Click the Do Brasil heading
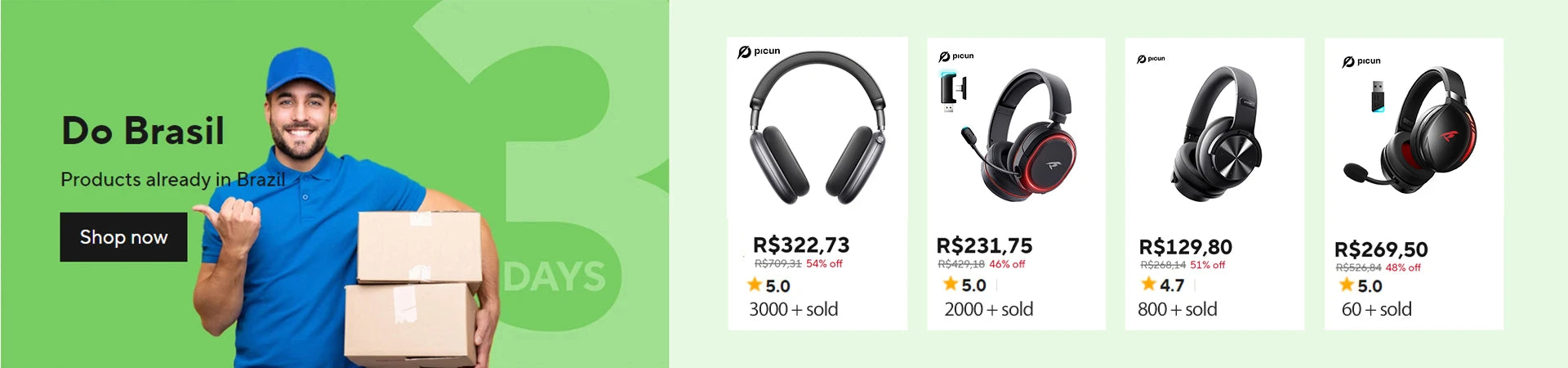Screen dimensions: 1568x368 tap(143, 131)
